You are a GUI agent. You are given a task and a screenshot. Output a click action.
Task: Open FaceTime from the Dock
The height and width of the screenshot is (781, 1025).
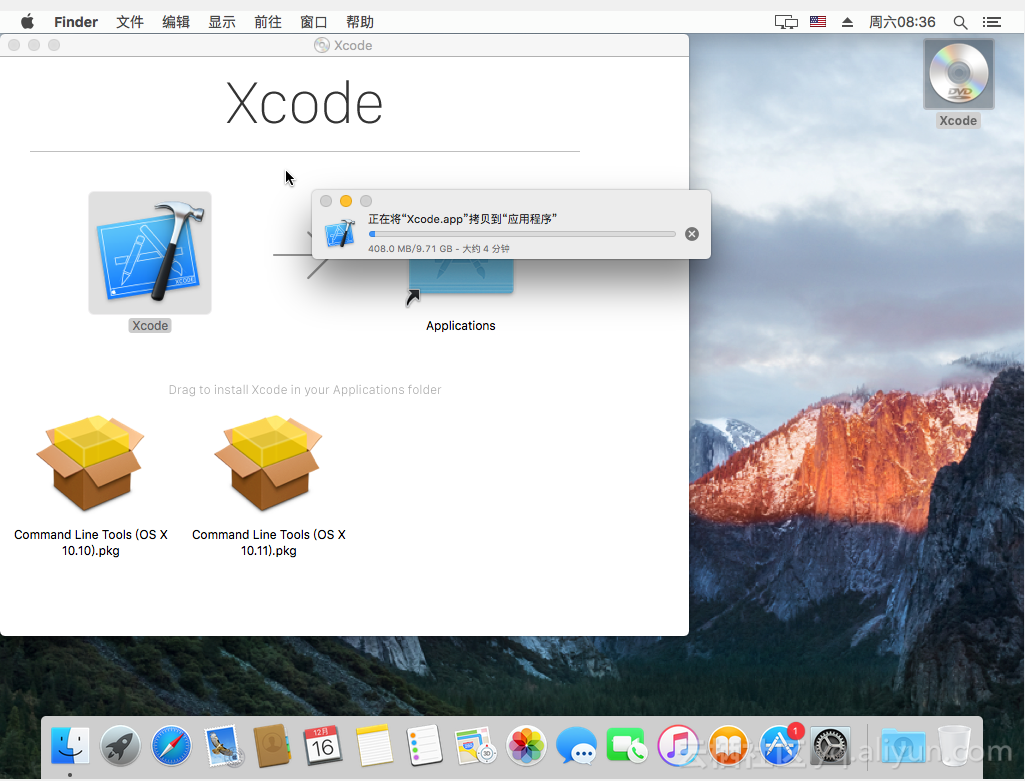(627, 745)
